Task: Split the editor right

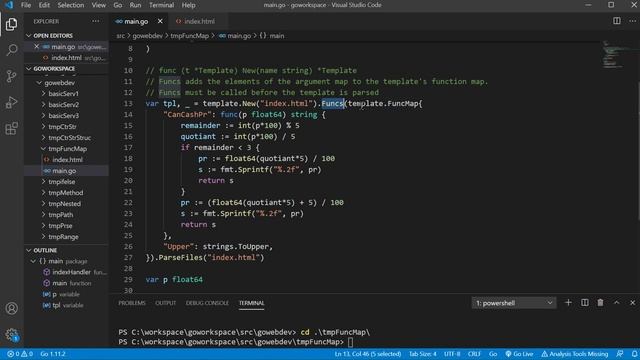Action: click(x=617, y=21)
